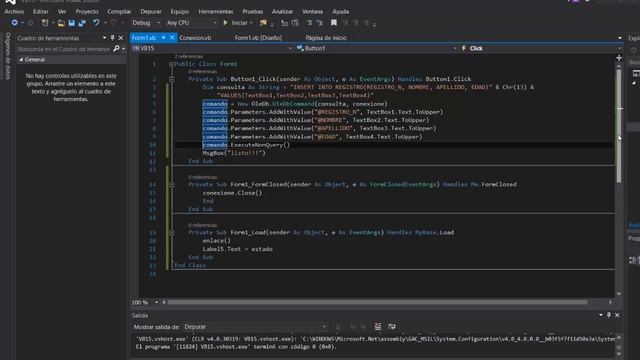Toggle auto-hide pin on Salida panel
The height and width of the screenshot is (360, 640).
pyautogui.click(x=609, y=315)
